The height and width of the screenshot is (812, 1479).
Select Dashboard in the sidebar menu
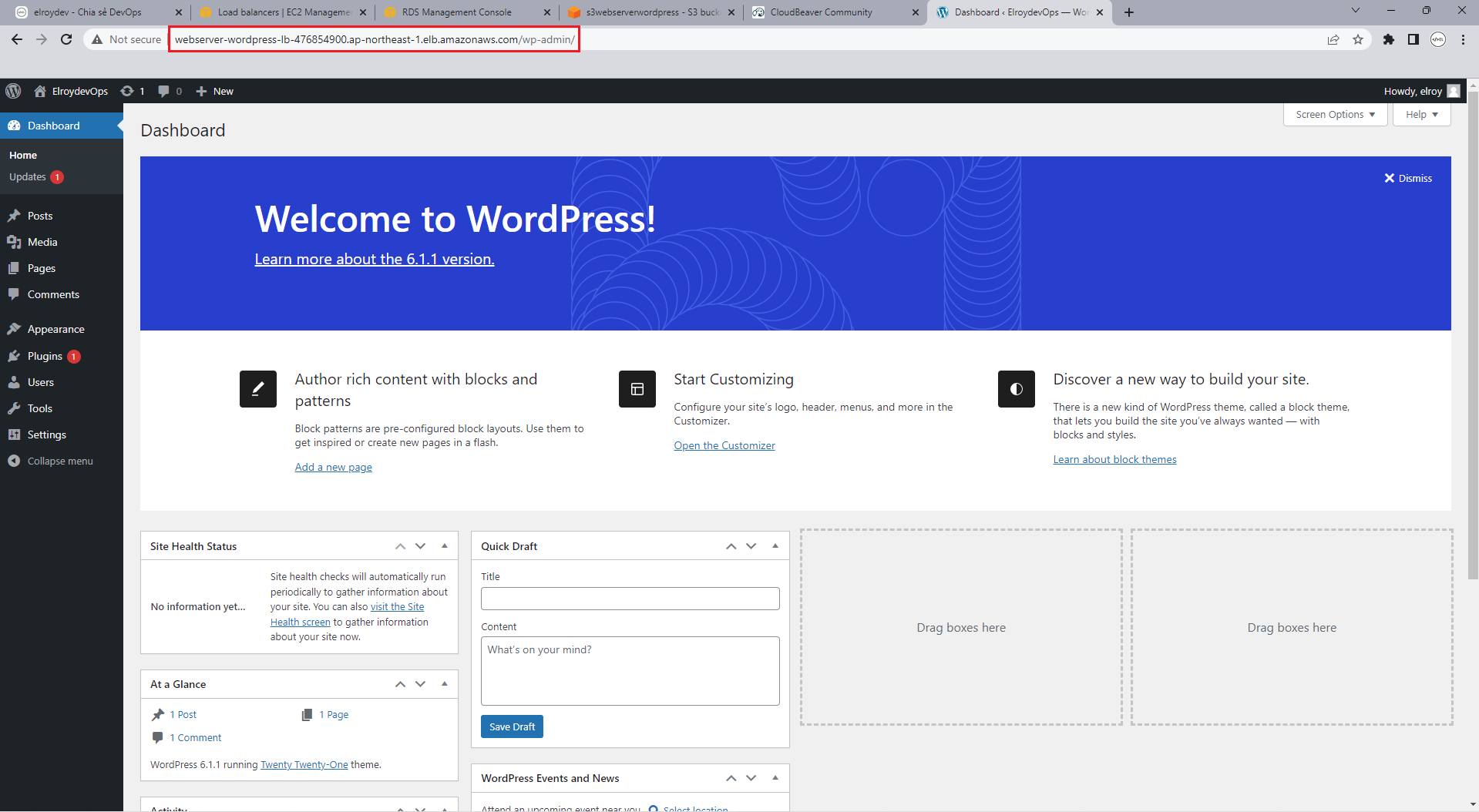pos(62,126)
